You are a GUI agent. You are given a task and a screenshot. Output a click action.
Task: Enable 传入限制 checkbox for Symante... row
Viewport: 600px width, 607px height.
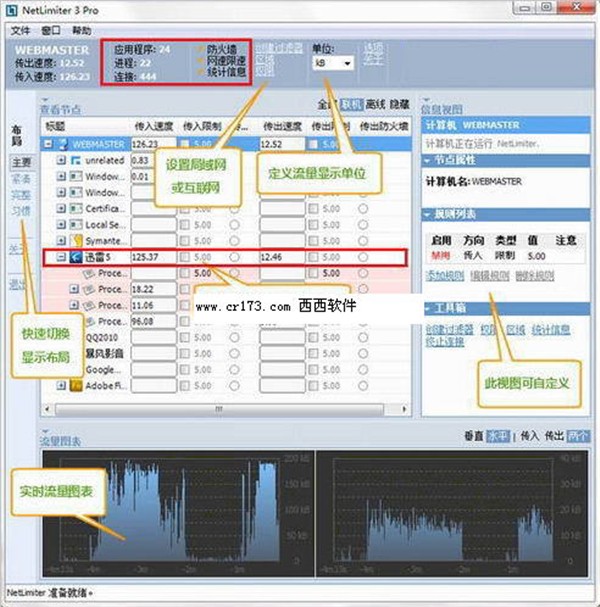click(185, 241)
